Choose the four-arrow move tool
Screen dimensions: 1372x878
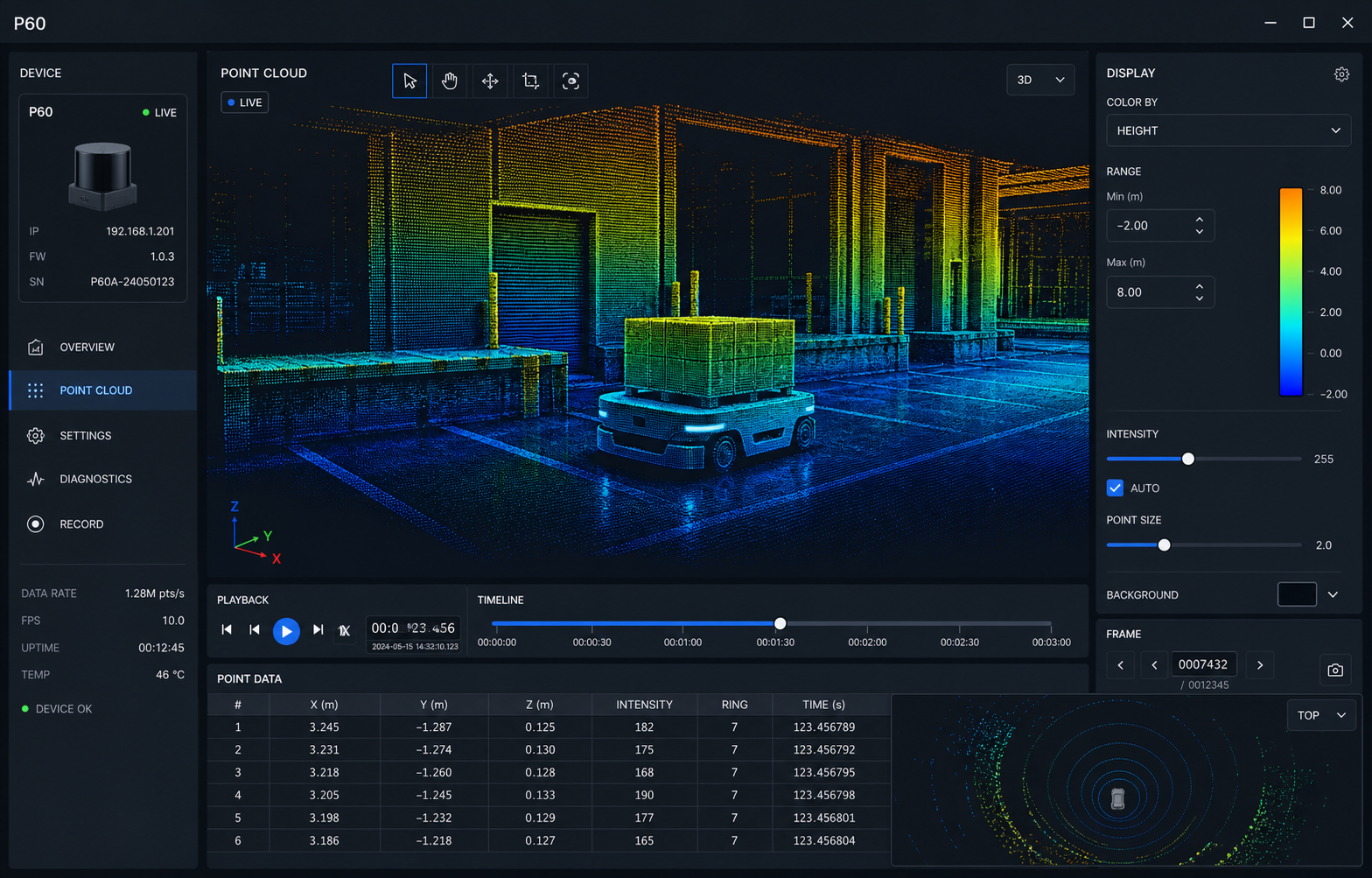point(490,81)
